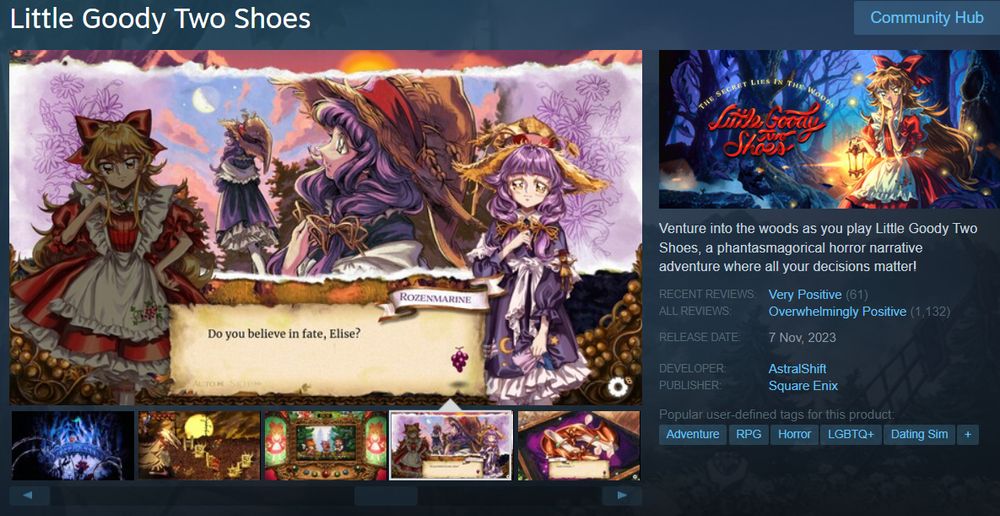Viewport: 1000px width, 516px height.
Task: Click the gear icon in the game screenshot
Action: click(617, 387)
